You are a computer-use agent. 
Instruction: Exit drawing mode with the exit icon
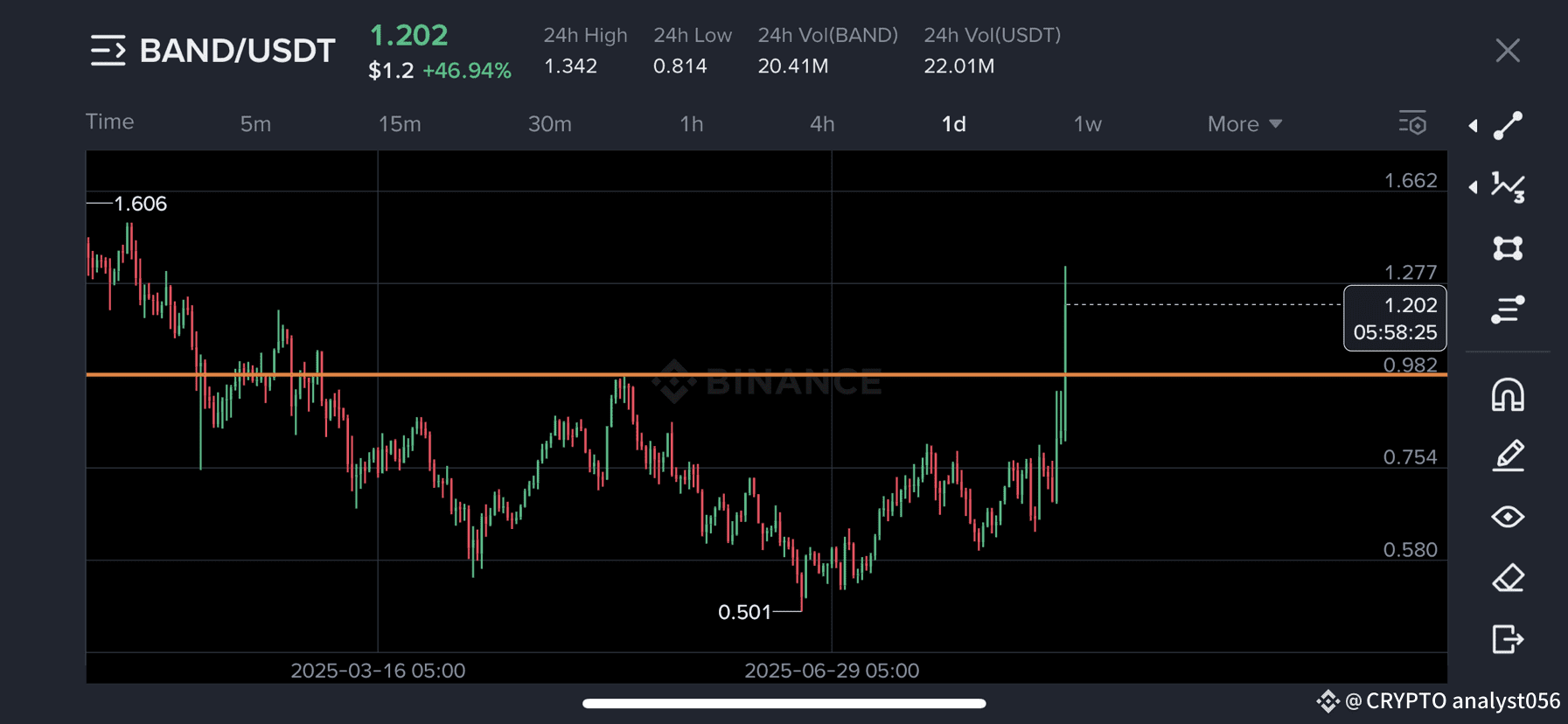1508,639
